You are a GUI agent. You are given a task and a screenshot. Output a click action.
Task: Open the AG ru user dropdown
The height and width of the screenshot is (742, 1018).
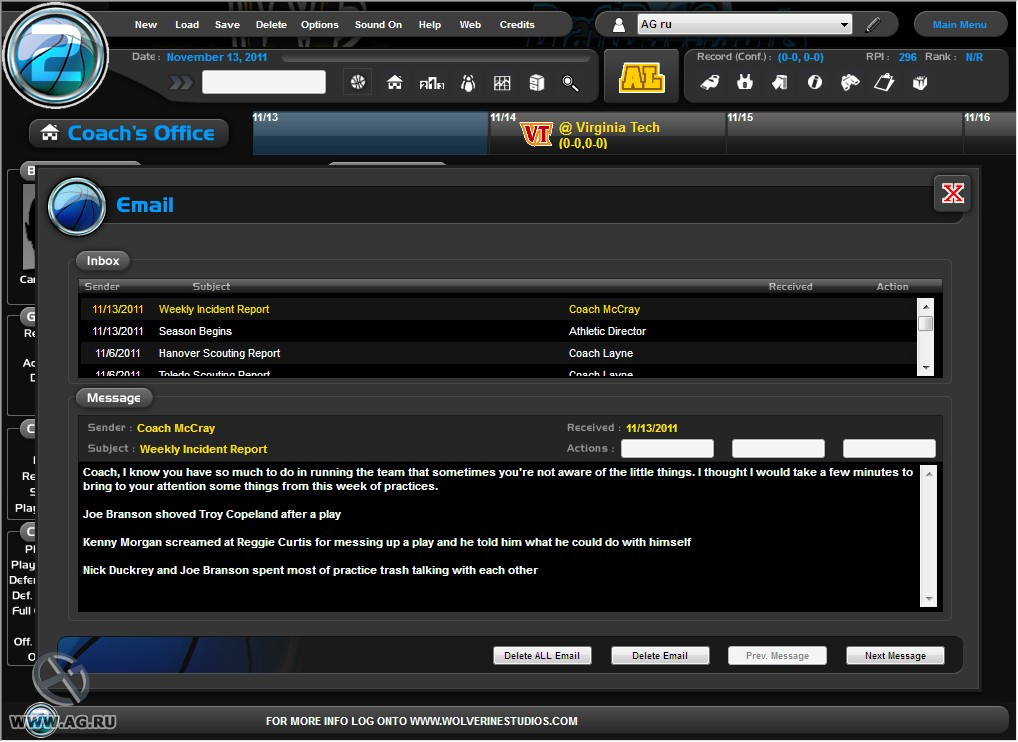tap(745, 24)
